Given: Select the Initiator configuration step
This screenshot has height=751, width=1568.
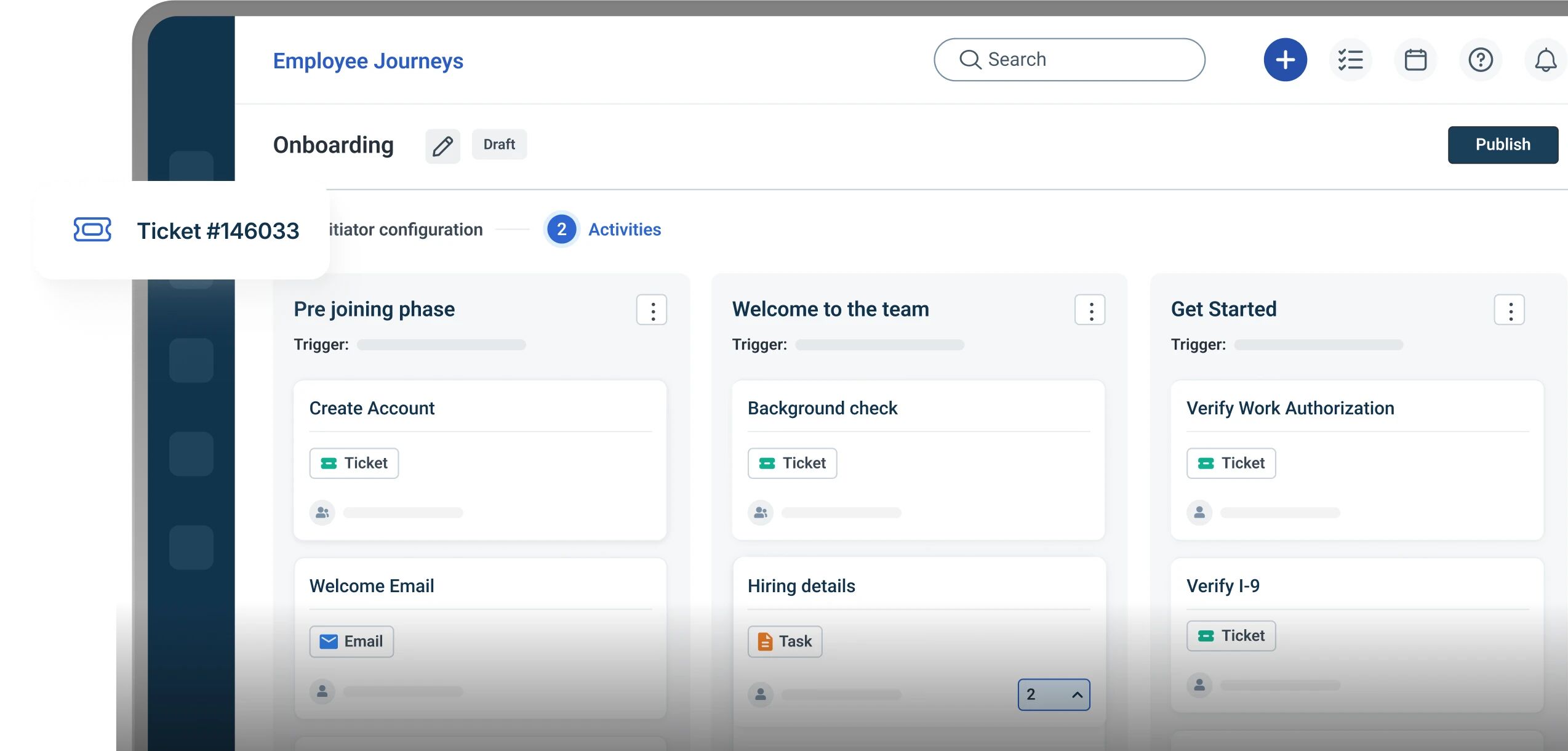Looking at the screenshot, I should coord(406,230).
